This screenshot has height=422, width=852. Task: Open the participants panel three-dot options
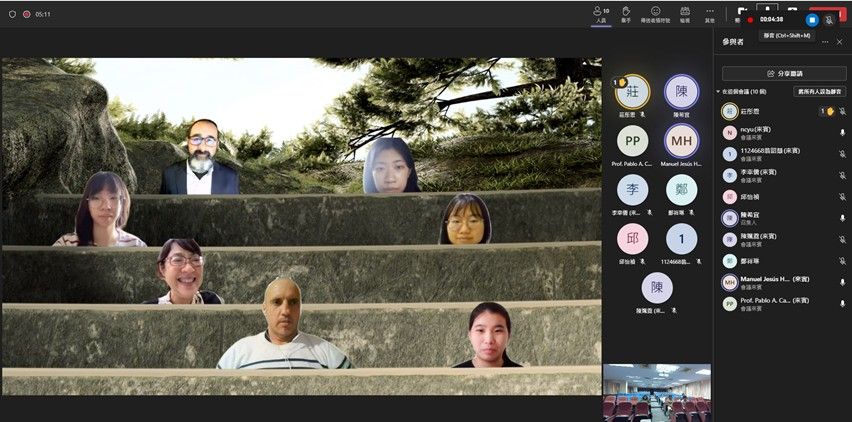pos(825,42)
